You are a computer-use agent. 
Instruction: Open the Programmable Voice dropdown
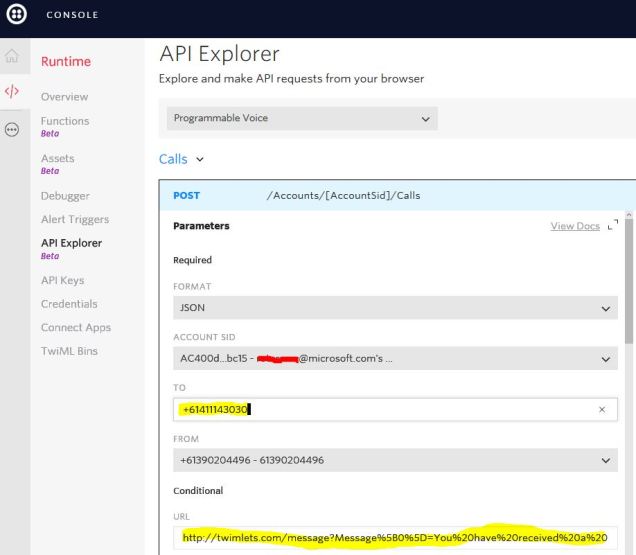tap(302, 118)
